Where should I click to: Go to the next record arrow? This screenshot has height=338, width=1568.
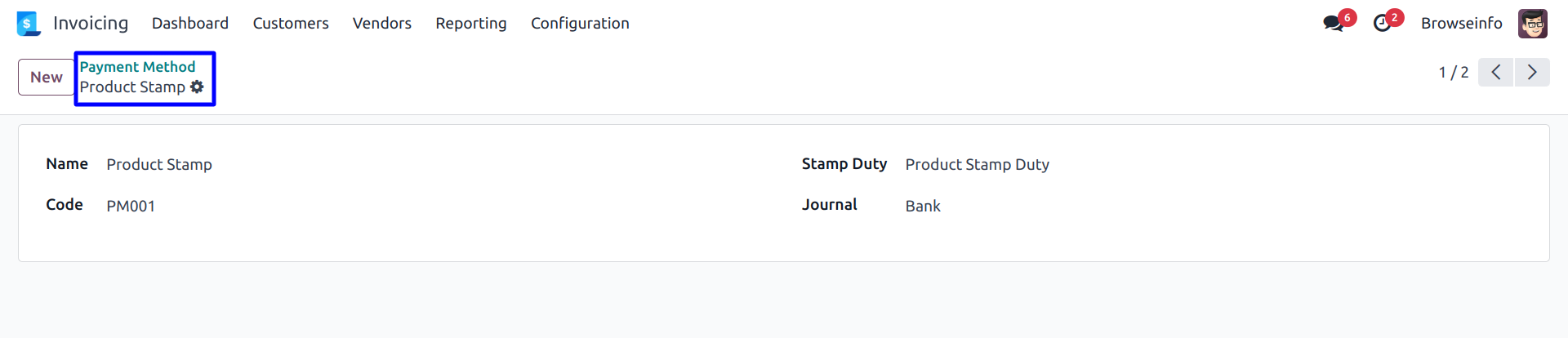[1532, 73]
